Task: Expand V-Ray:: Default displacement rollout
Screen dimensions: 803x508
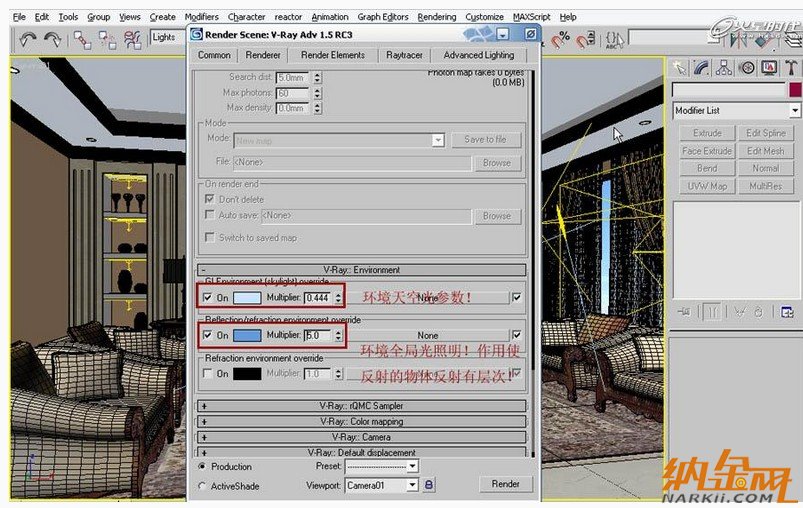Action: point(362,452)
